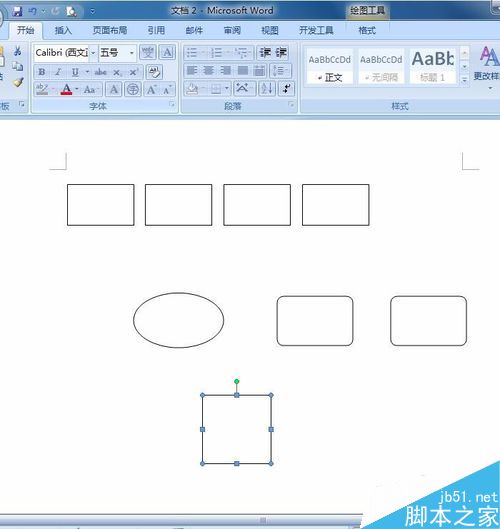
Task: Click the phonetic guide (文 with wén) icon
Action: tap(148, 53)
